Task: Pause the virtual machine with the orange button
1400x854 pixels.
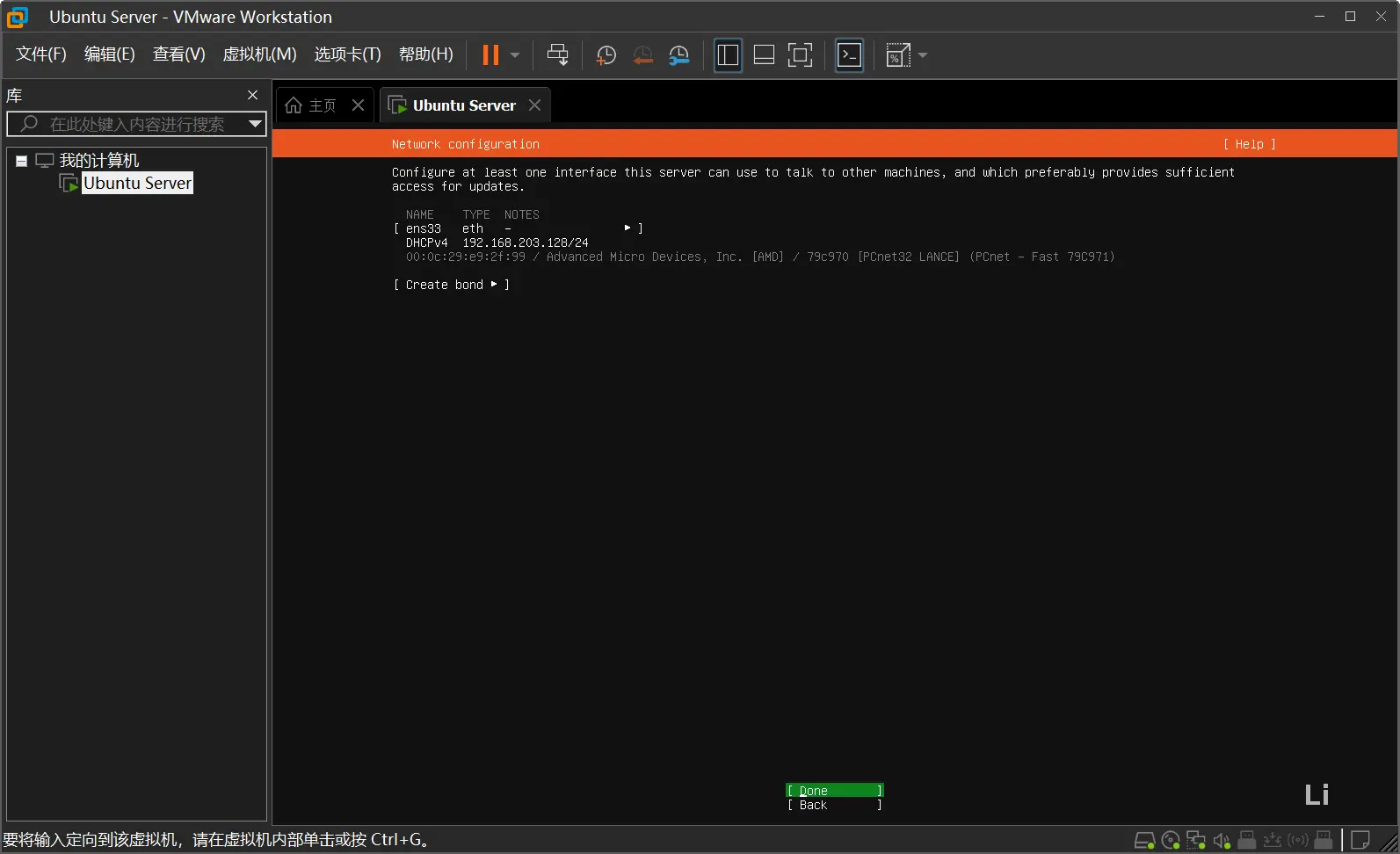Action: point(490,55)
